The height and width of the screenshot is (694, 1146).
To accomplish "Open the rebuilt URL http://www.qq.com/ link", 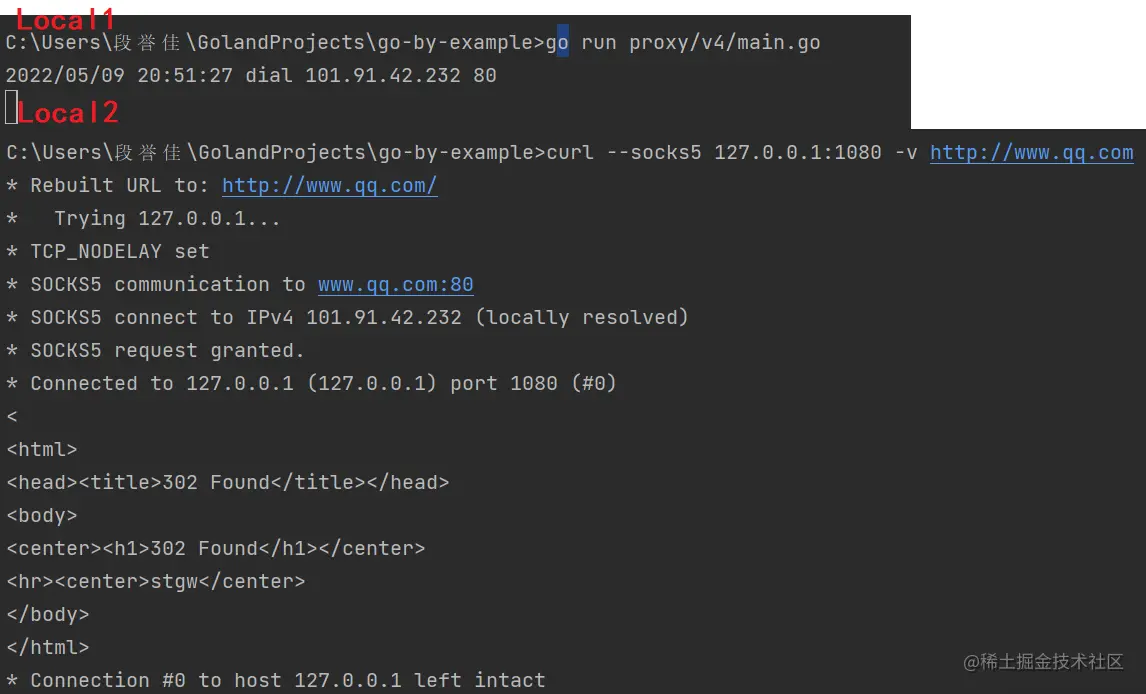I will coord(329,186).
